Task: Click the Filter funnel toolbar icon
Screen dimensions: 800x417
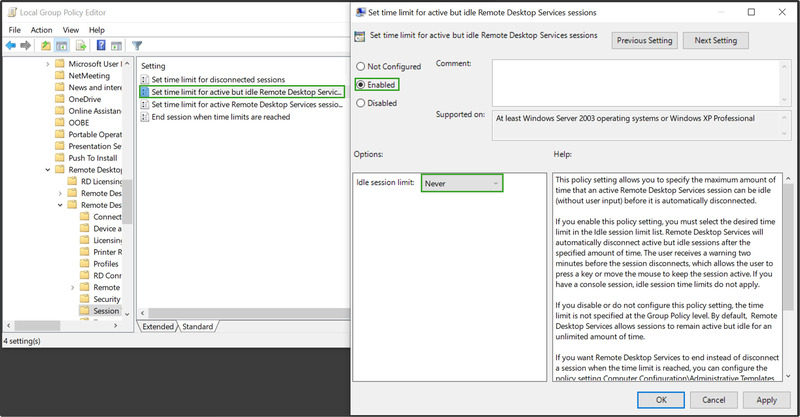Action: (137, 46)
